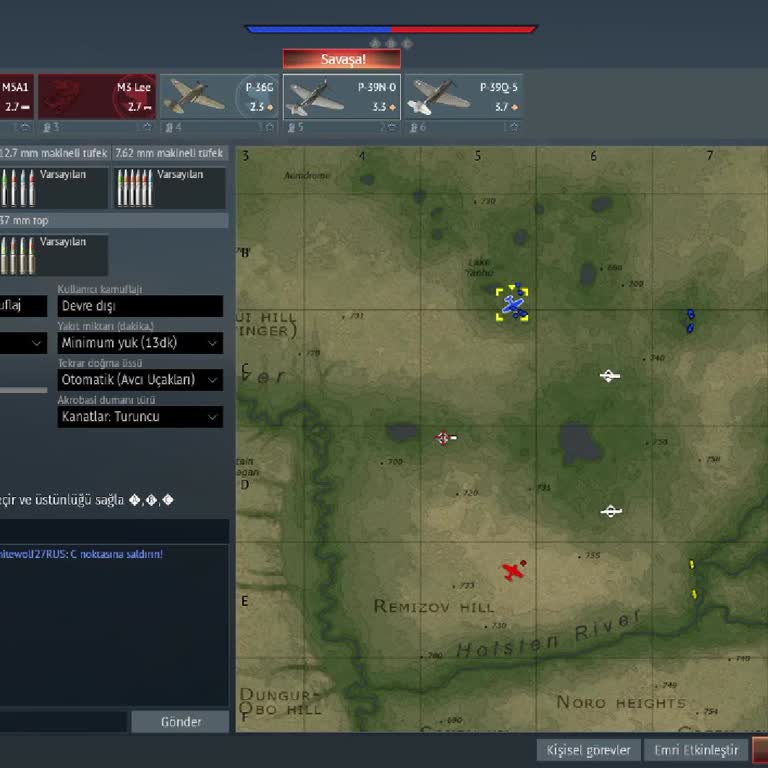The width and height of the screenshot is (768, 768).
Task: Click the team ticket score bar
Action: click(391, 29)
